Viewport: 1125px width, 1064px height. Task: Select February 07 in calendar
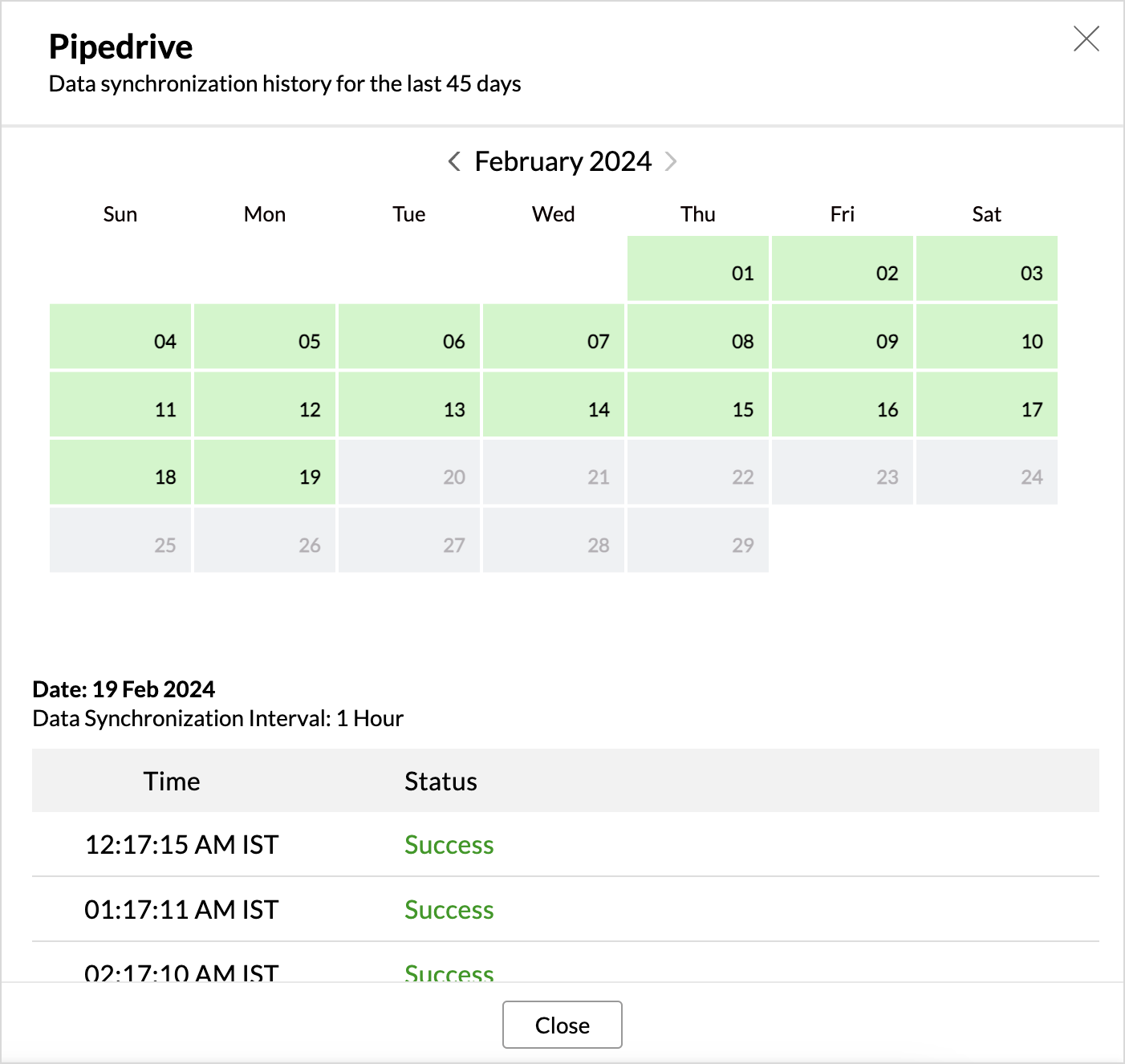pos(554,336)
